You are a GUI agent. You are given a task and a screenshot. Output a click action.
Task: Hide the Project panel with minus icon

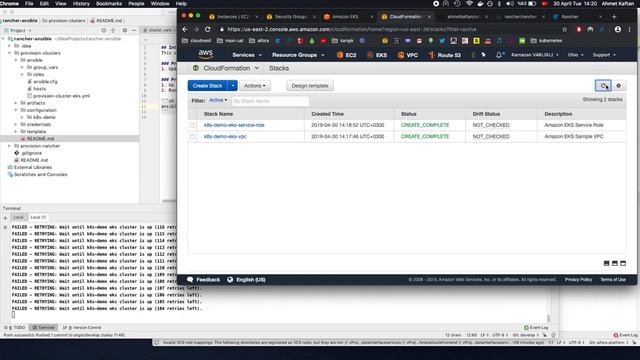click(x=134, y=30)
